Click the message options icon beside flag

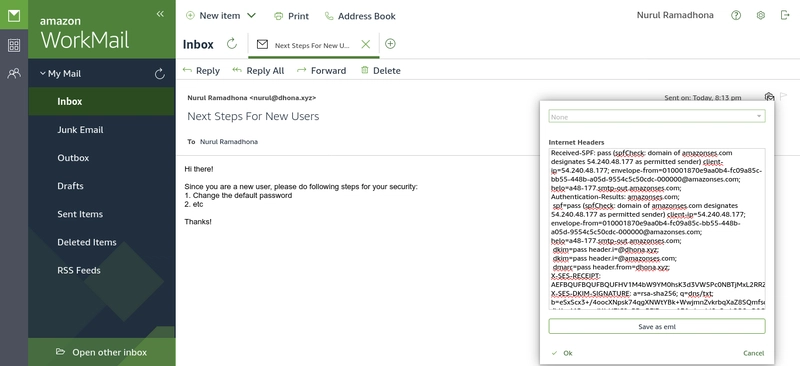(x=769, y=96)
